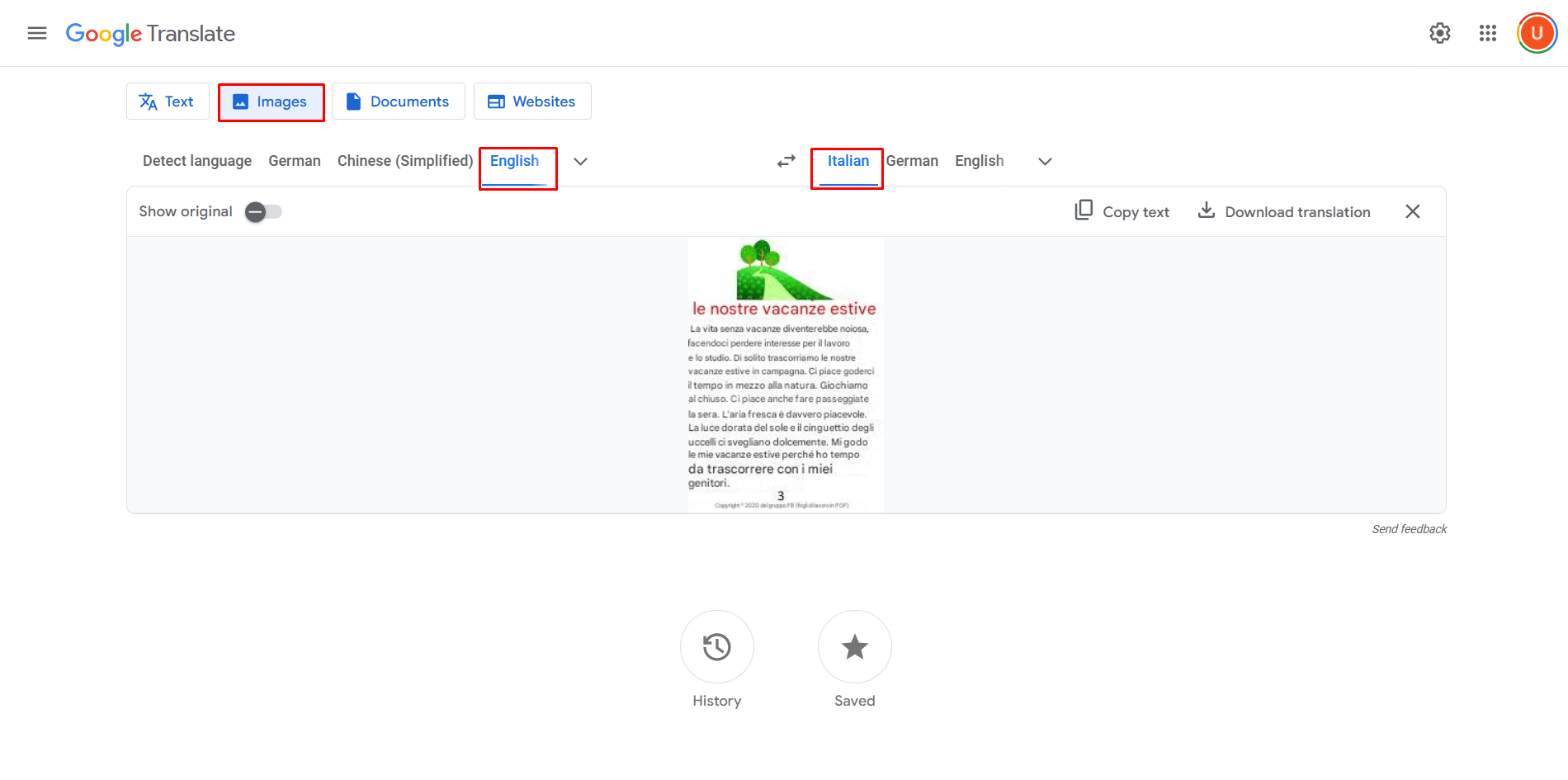Click the Send feedback link
Screen dimensions: 1568x780
tap(1409, 529)
